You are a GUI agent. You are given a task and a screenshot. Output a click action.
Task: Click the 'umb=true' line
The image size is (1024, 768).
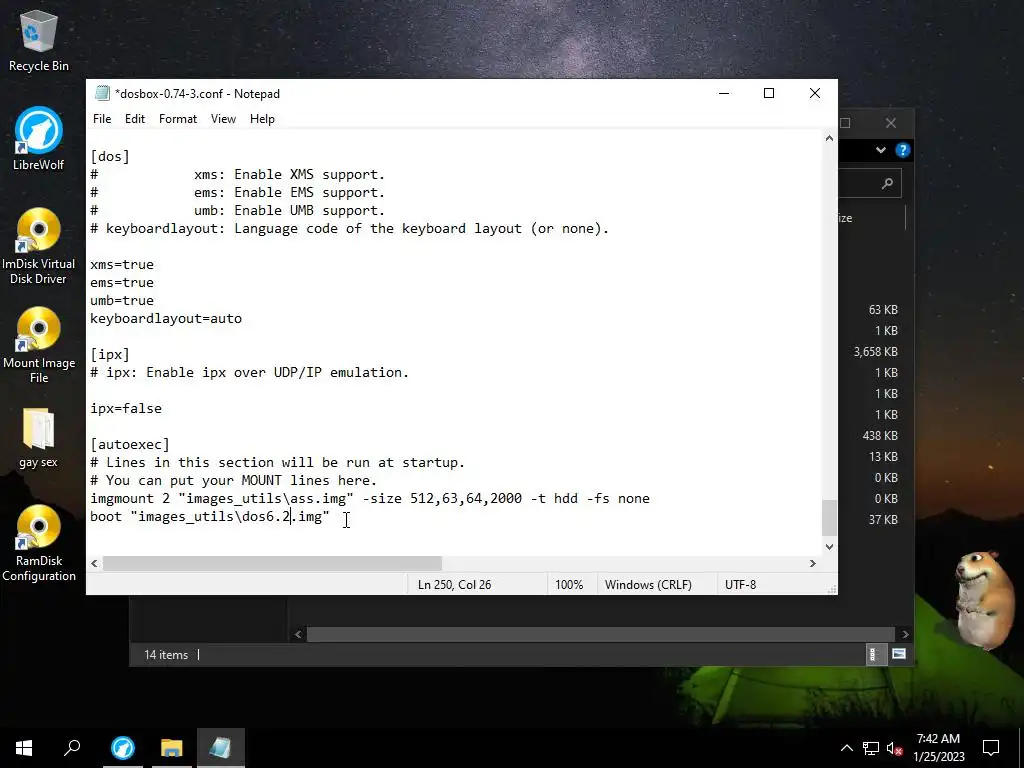[122, 300]
